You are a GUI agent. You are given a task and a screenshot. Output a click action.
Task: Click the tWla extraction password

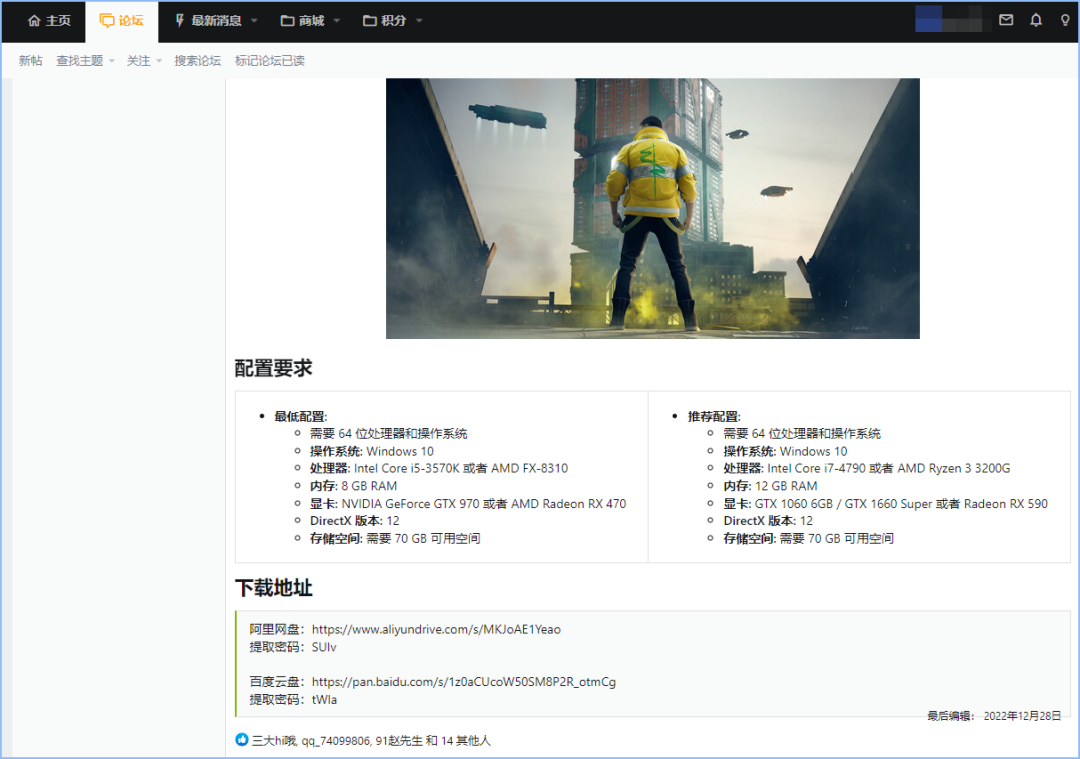(x=324, y=699)
